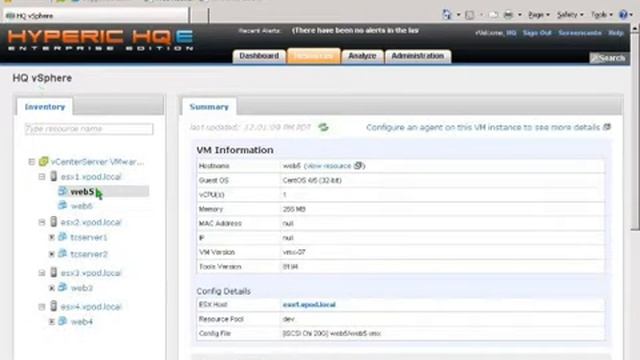
Task: Refresh the last updated summary
Action: pos(323,127)
